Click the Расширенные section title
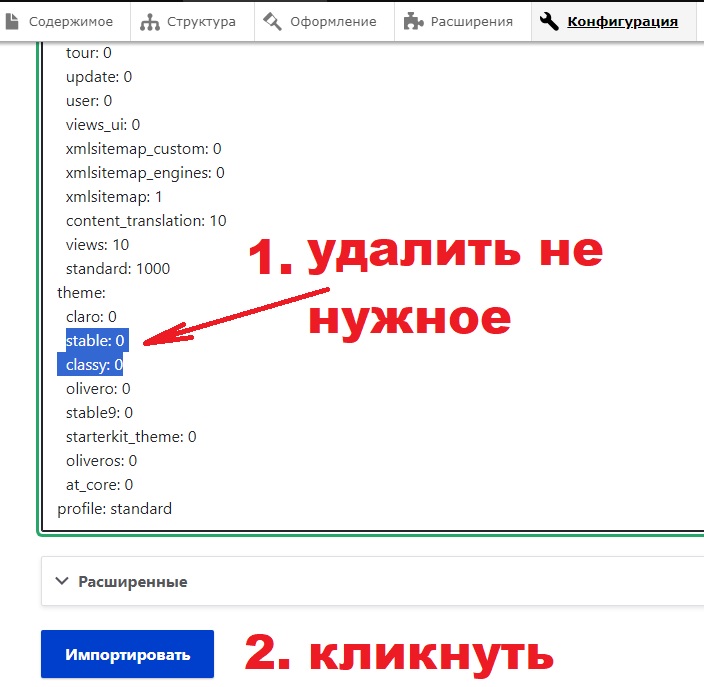The width and height of the screenshot is (704, 687). pyautogui.click(x=133, y=582)
